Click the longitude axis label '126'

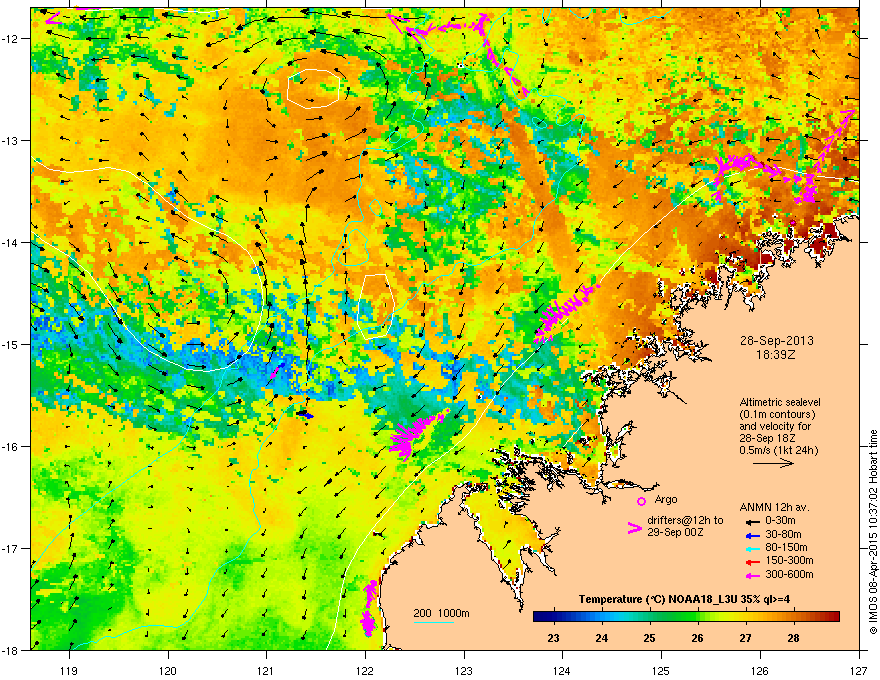pyautogui.click(x=760, y=670)
